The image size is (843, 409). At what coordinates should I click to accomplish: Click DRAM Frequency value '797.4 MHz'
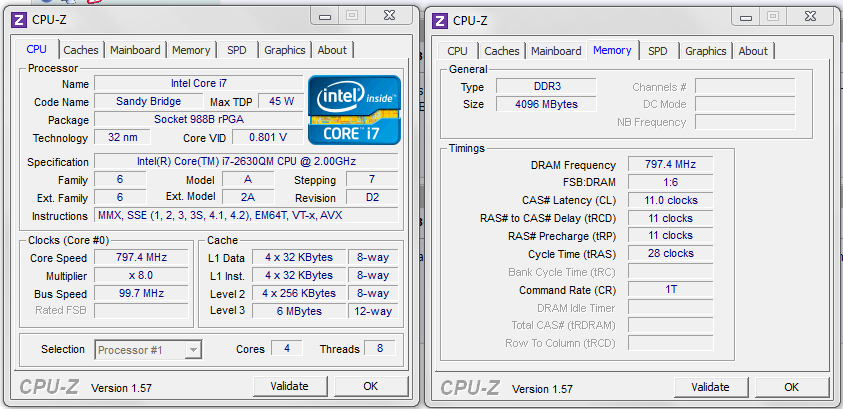(x=670, y=164)
